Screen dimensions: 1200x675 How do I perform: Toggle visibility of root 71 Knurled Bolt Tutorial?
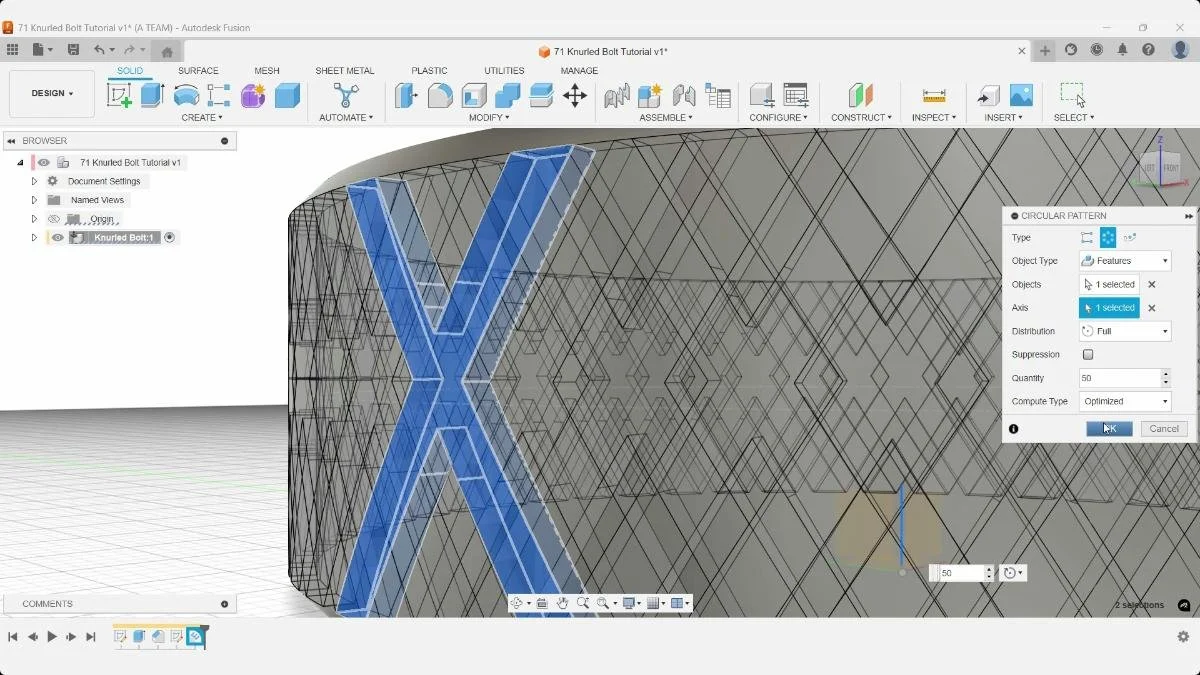(44, 162)
